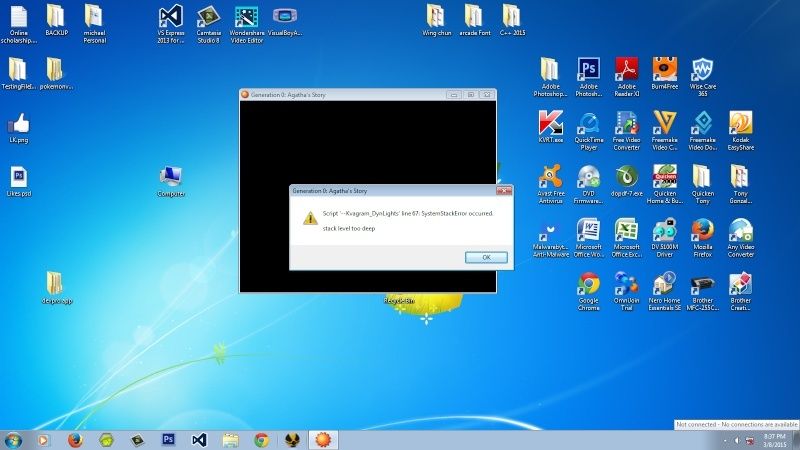
Task: Open the Tony Gonzal folder
Action: (x=740, y=184)
